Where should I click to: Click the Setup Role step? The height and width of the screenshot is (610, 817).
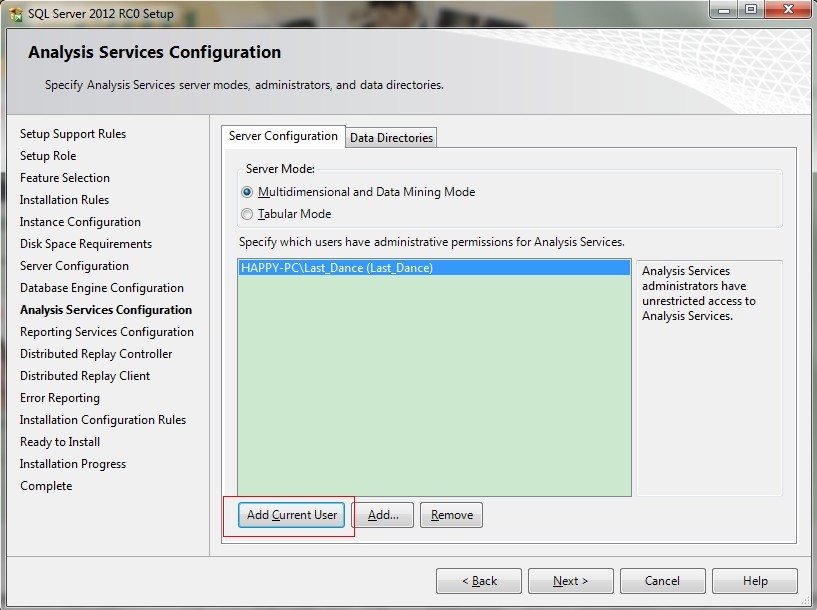coord(48,156)
